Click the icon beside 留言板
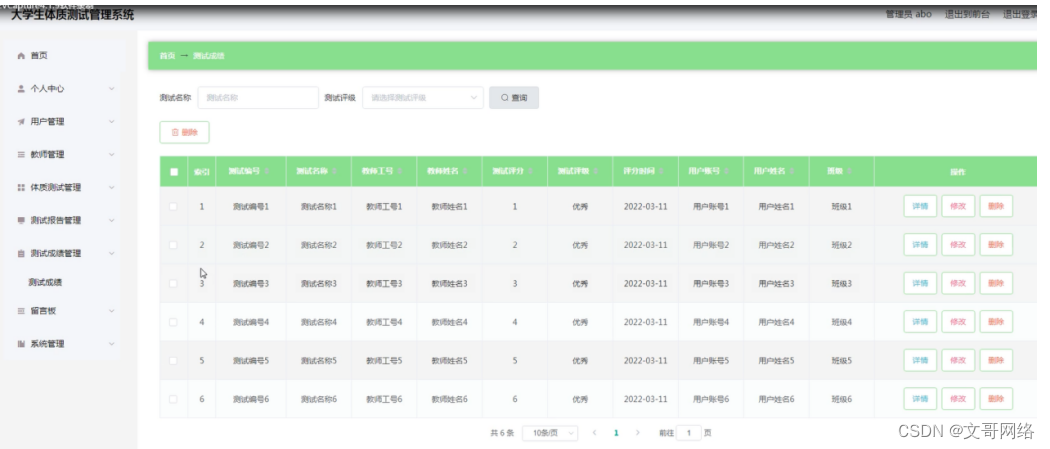 point(21,311)
